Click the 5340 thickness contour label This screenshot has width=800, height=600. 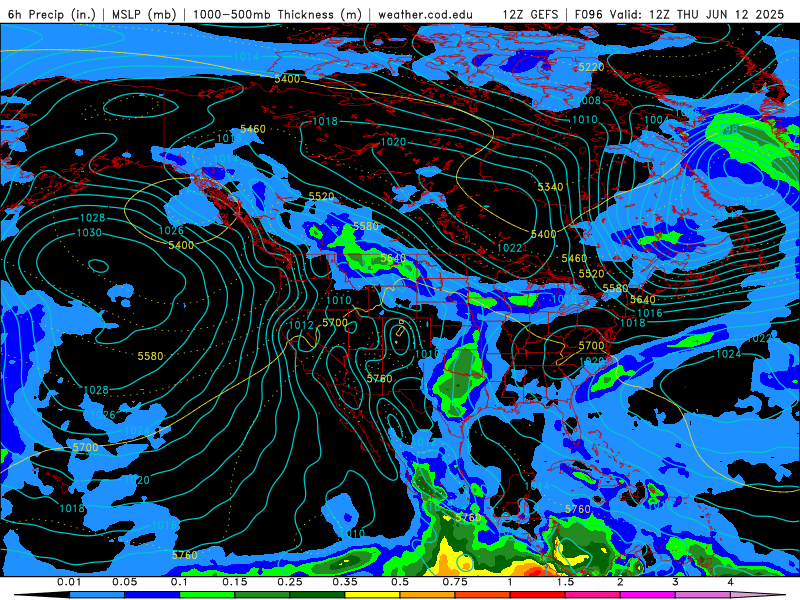550,187
